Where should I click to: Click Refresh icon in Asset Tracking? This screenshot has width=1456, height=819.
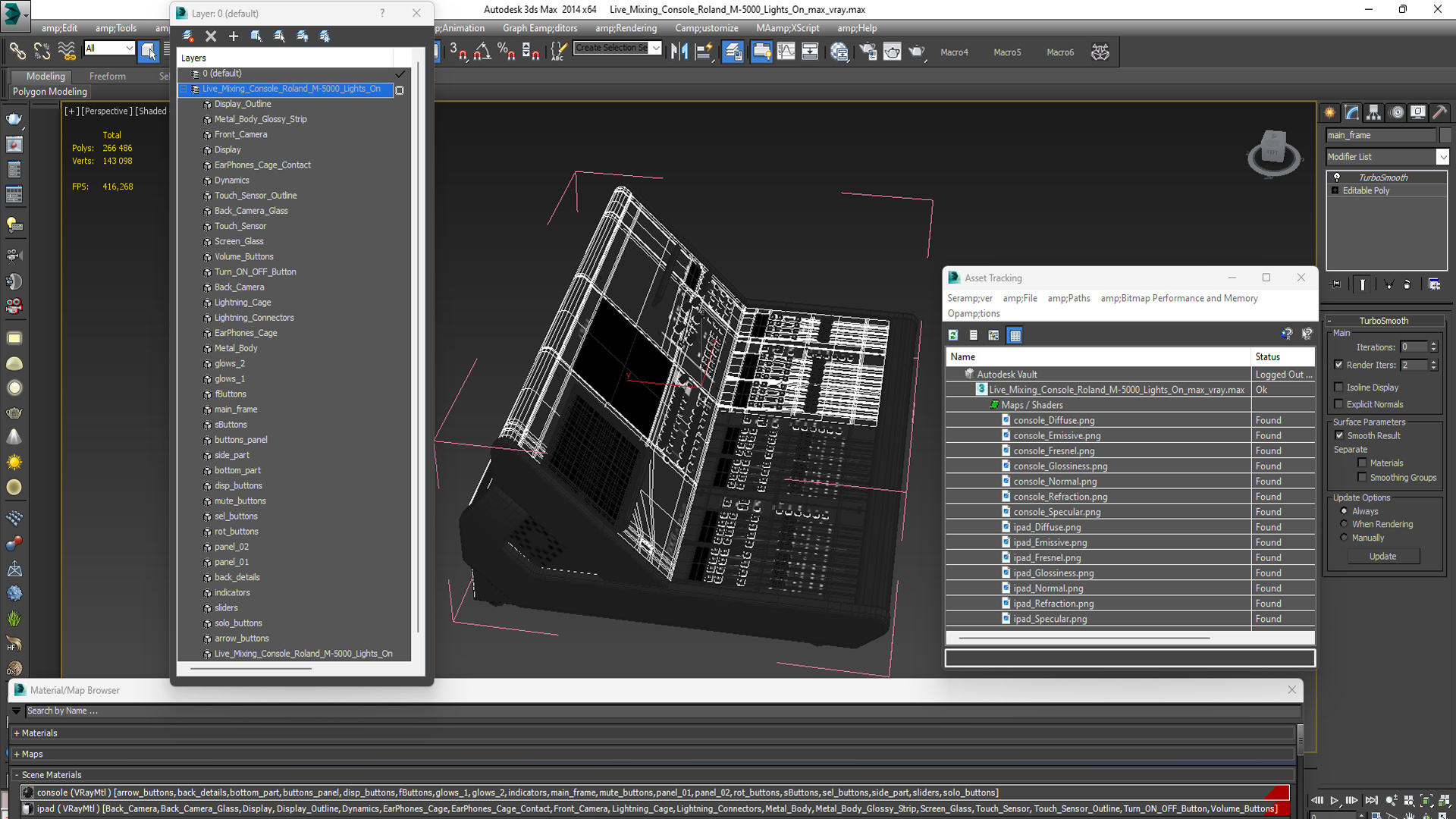point(953,335)
